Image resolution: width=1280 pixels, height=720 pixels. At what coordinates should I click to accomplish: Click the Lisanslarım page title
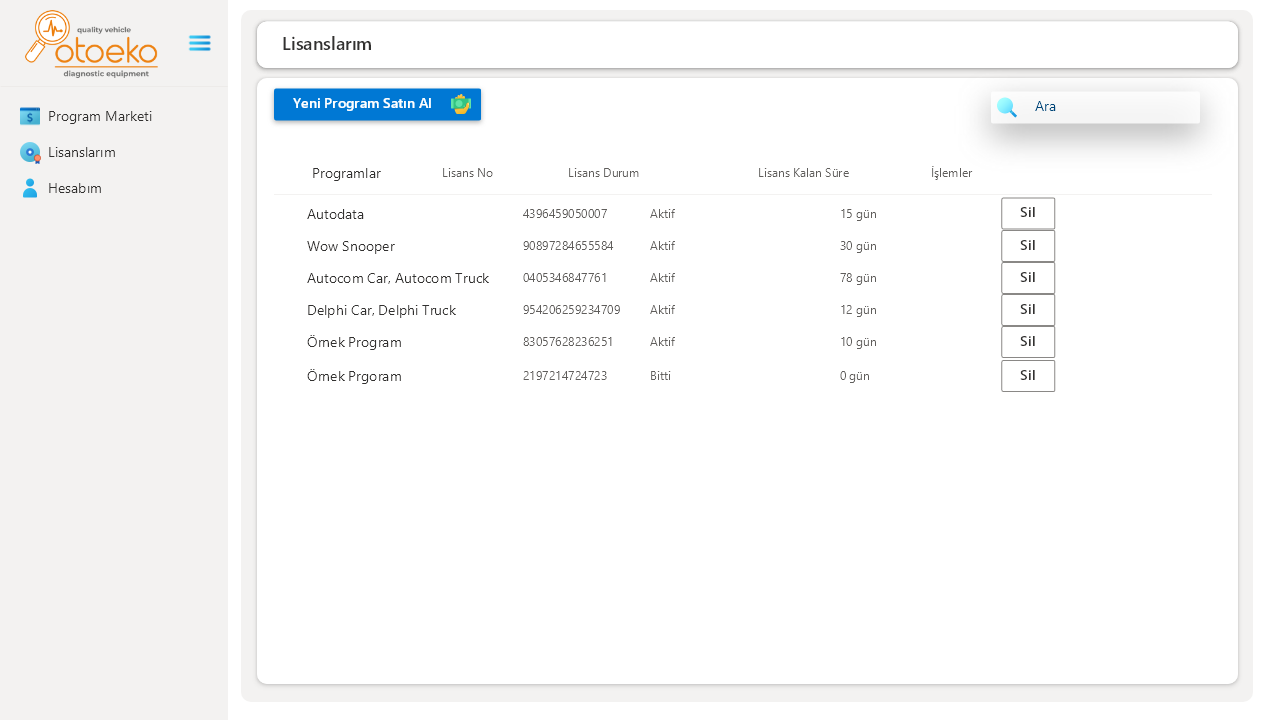click(327, 44)
